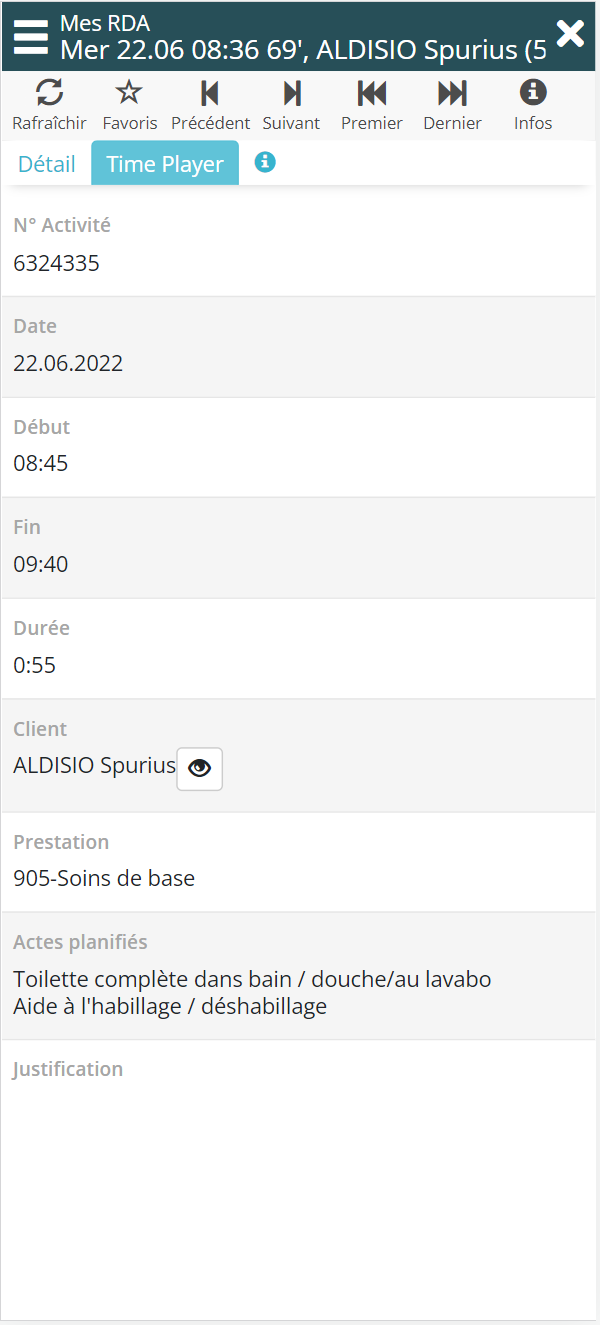Viewport: 600px width, 1325px height.
Task: Click the Fin time 09:40
Action: tap(41, 564)
